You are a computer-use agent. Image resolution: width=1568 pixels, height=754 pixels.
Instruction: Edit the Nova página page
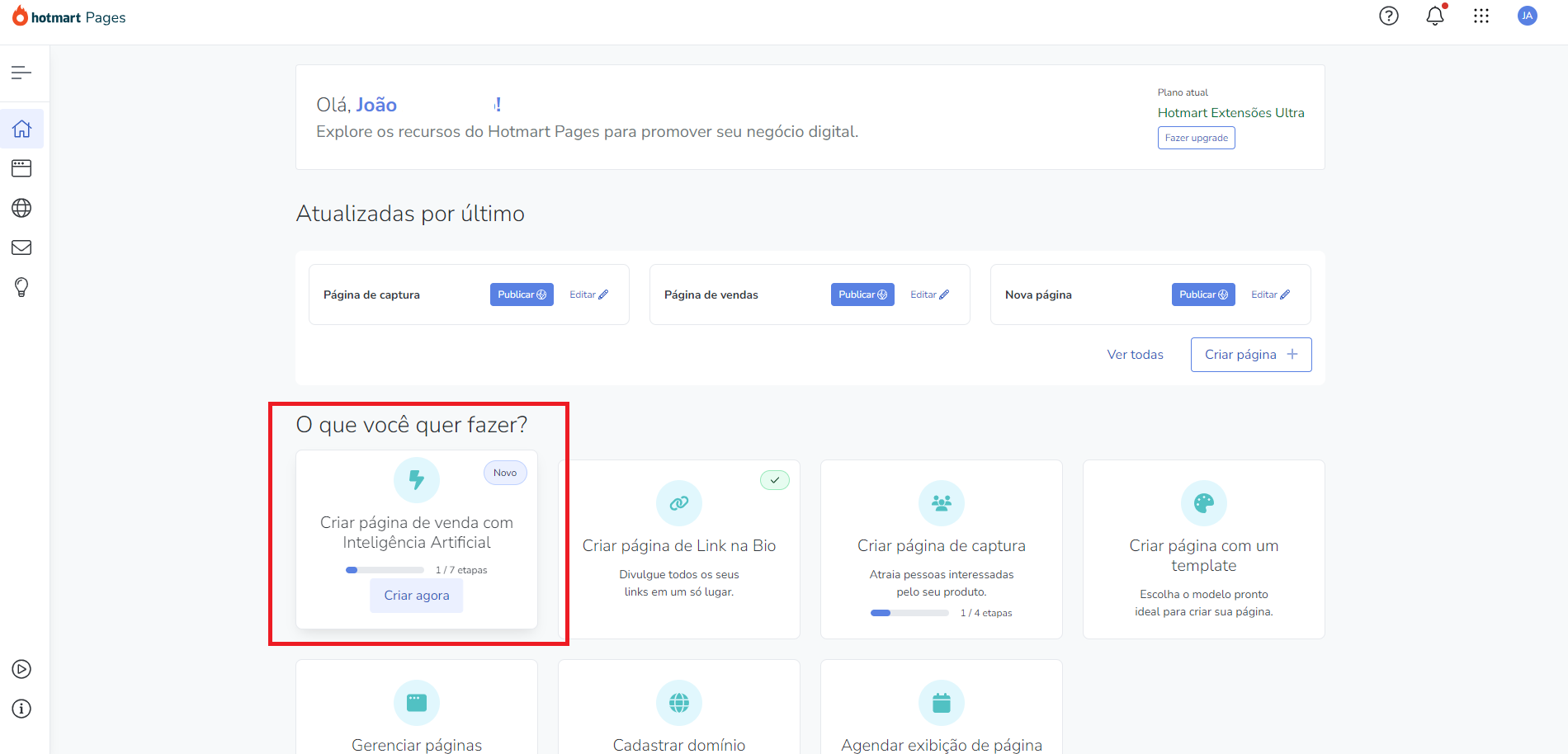pos(1270,295)
